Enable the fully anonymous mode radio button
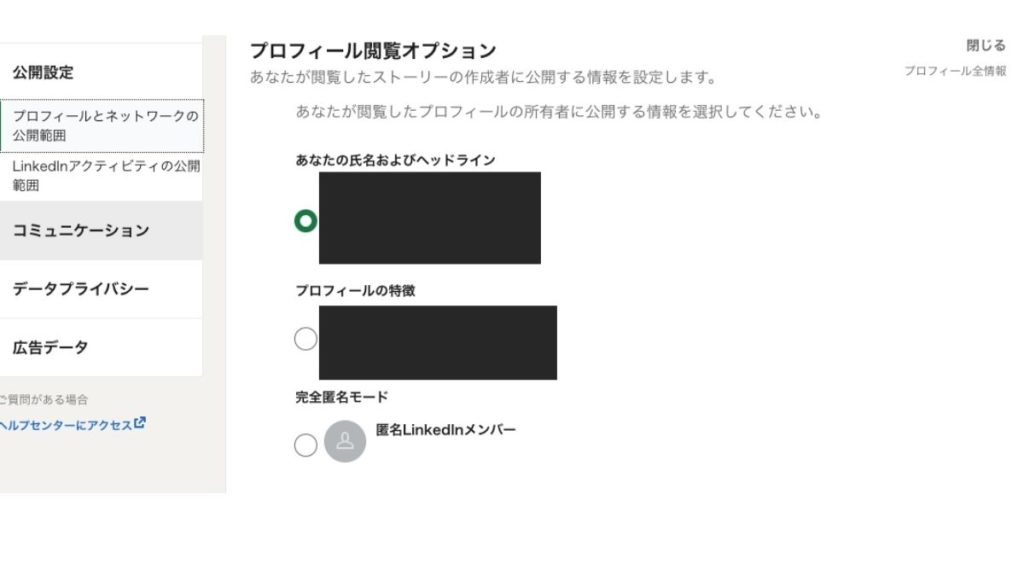Image resolution: width=1024 pixels, height=576 pixels. [x=306, y=445]
